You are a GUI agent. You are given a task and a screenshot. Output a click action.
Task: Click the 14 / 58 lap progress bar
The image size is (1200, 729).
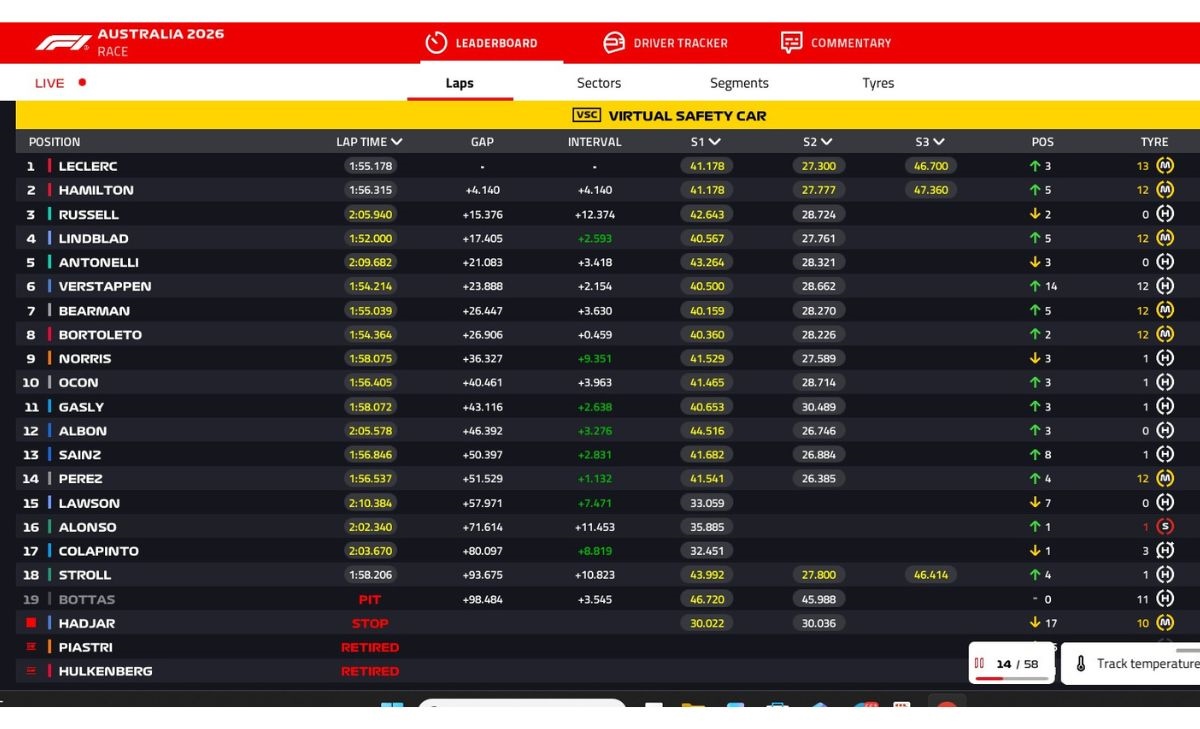[1012, 678]
